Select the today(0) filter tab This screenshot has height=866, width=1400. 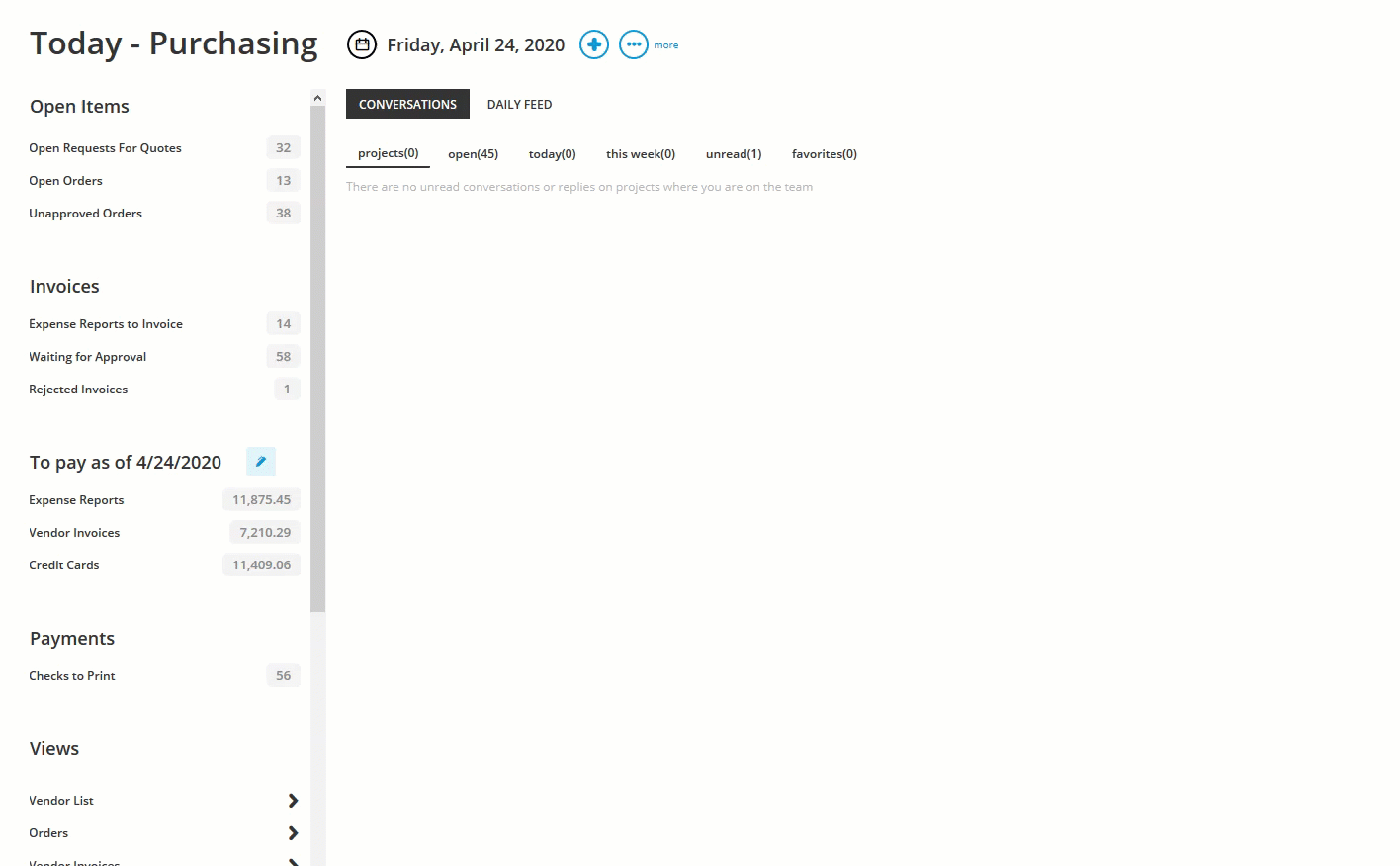pyautogui.click(x=552, y=154)
